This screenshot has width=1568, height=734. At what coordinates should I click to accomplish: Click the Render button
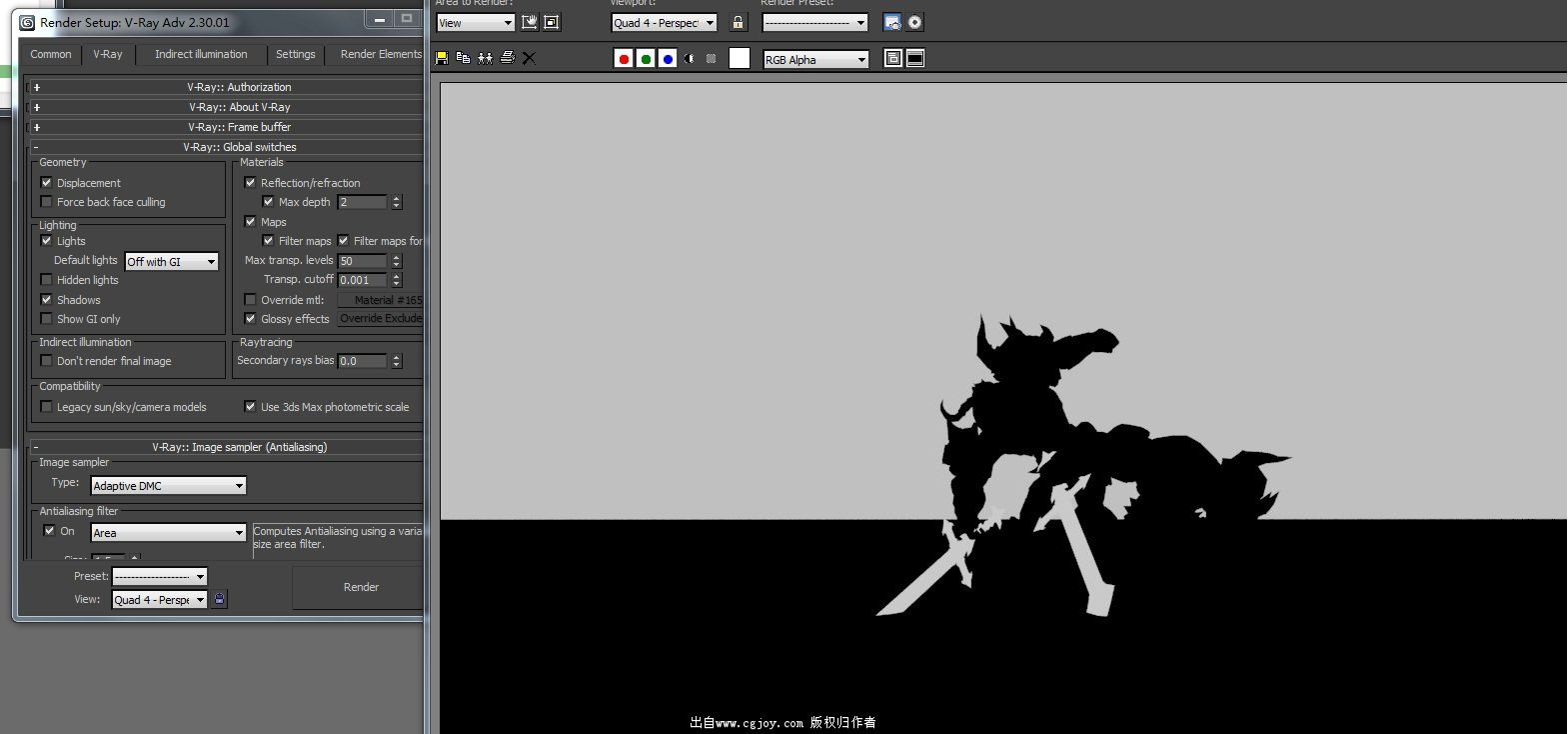pos(359,587)
